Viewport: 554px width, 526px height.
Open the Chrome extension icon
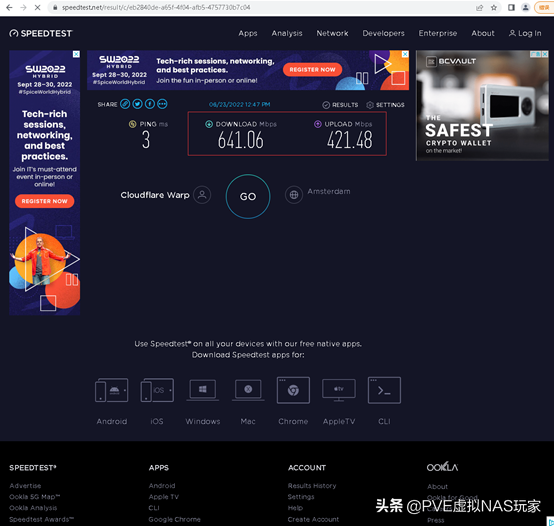[x=293, y=390]
